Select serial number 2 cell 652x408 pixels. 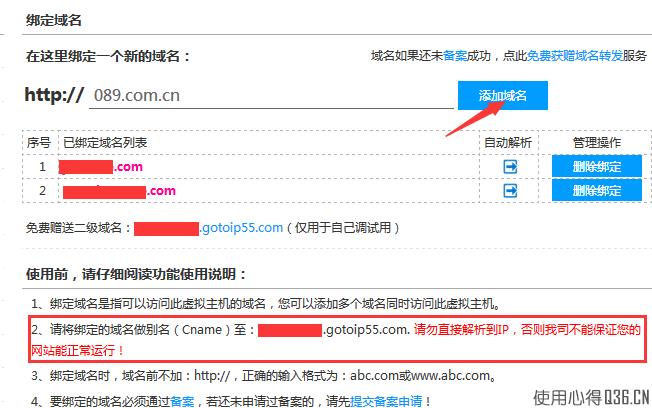click(x=42, y=191)
